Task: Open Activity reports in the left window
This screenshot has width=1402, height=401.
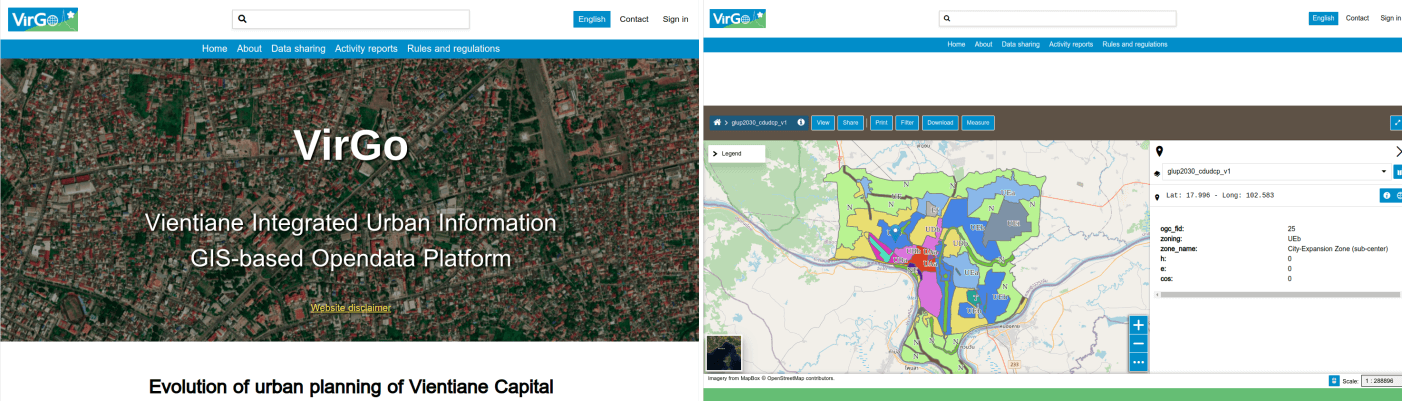Action: [x=366, y=49]
